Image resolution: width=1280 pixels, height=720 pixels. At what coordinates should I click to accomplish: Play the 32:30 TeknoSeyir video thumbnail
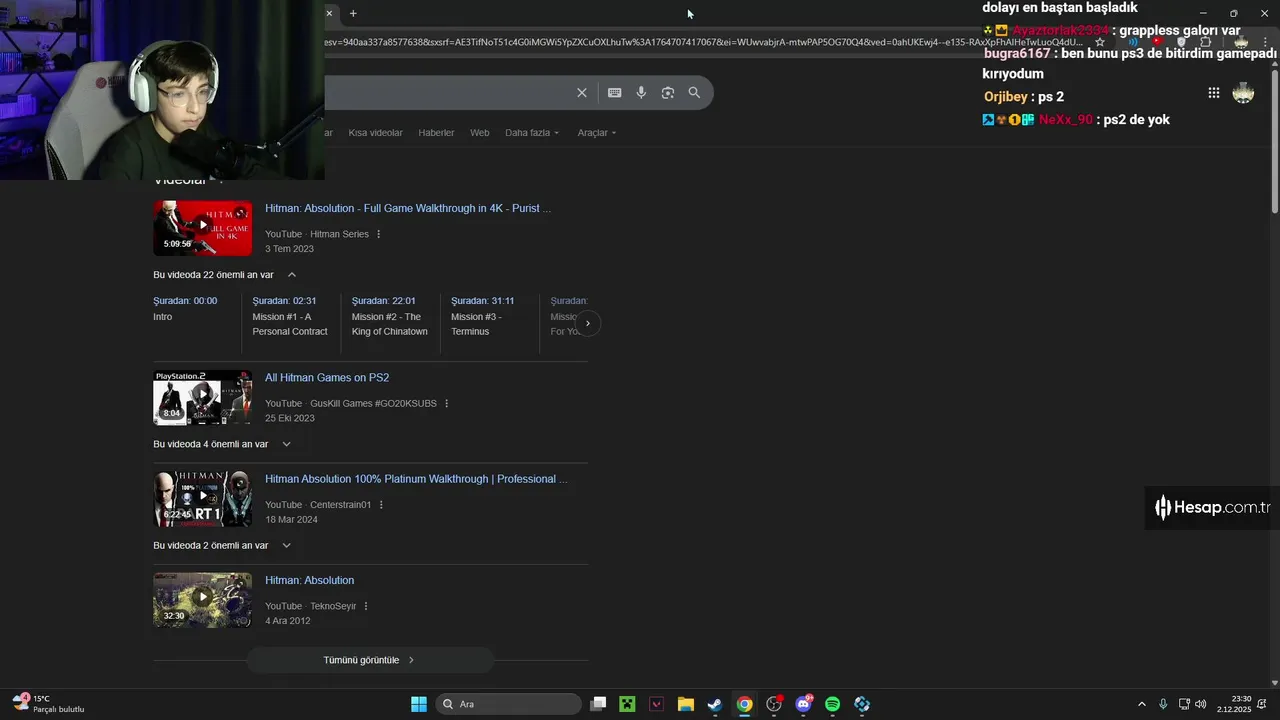coord(203,600)
